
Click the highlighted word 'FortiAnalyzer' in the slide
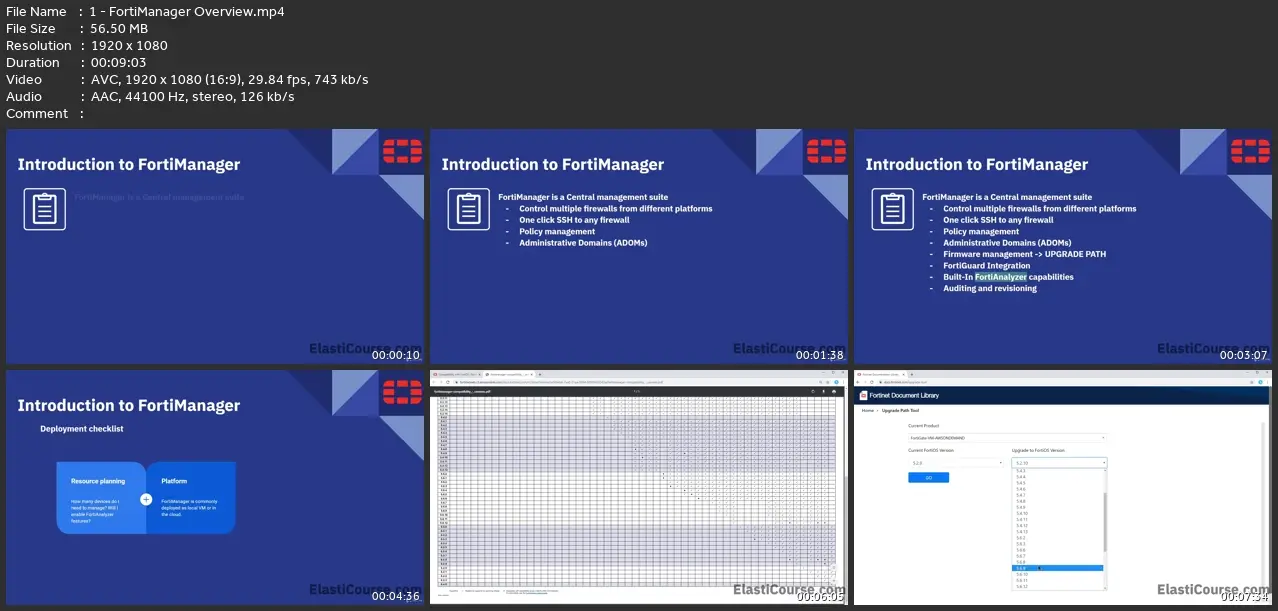(1000, 277)
